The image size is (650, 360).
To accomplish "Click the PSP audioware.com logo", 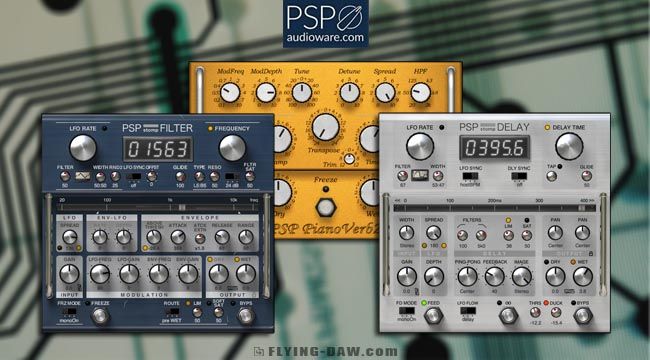I will coord(325,24).
